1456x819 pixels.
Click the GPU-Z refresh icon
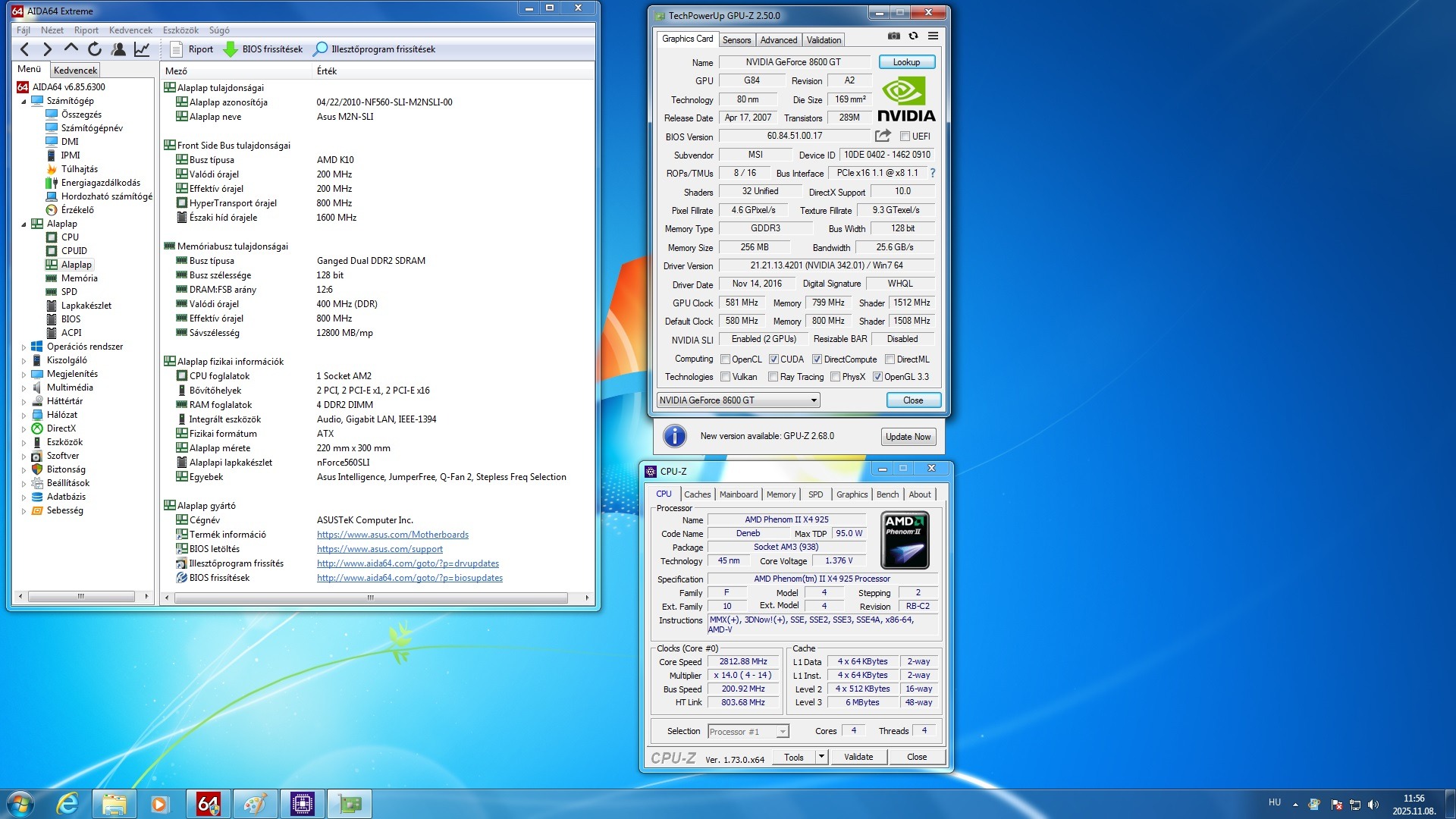coord(913,36)
